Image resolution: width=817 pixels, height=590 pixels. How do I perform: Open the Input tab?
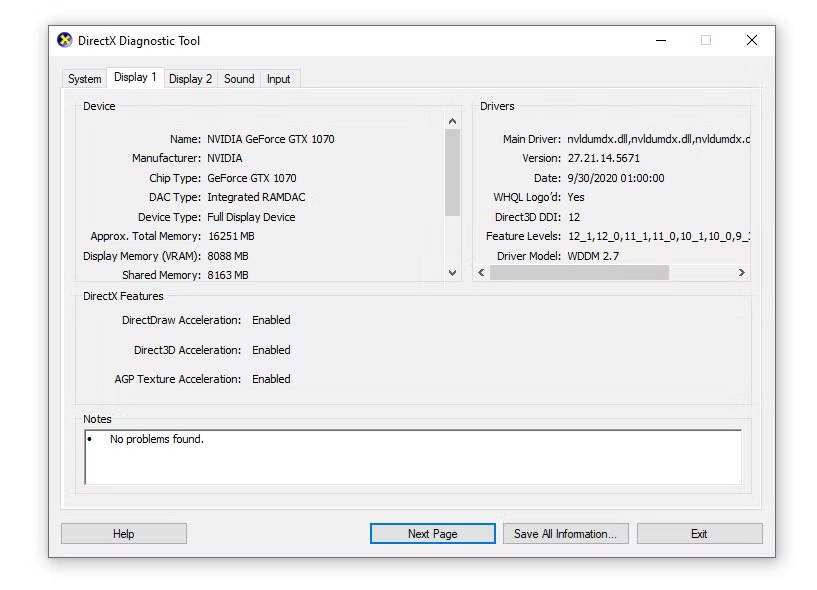(279, 79)
